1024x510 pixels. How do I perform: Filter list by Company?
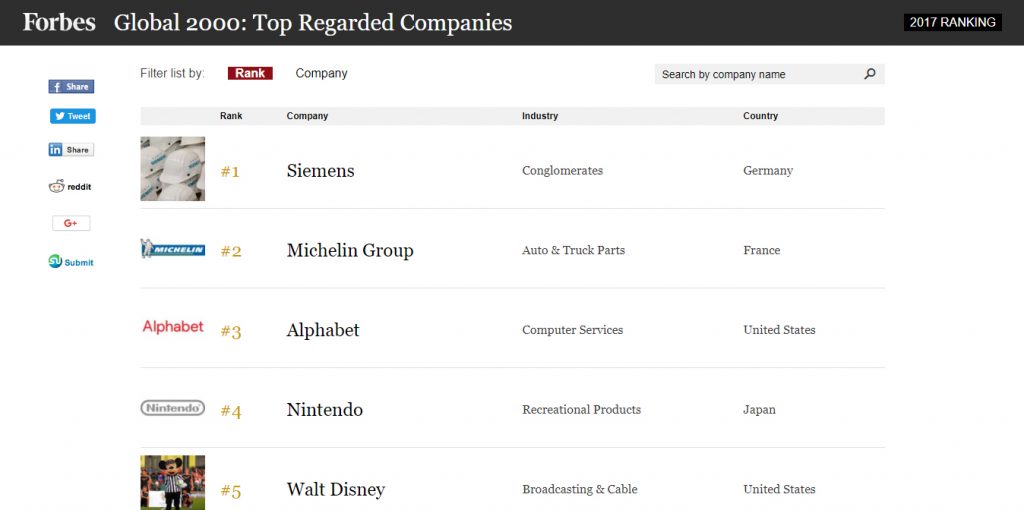click(x=321, y=74)
